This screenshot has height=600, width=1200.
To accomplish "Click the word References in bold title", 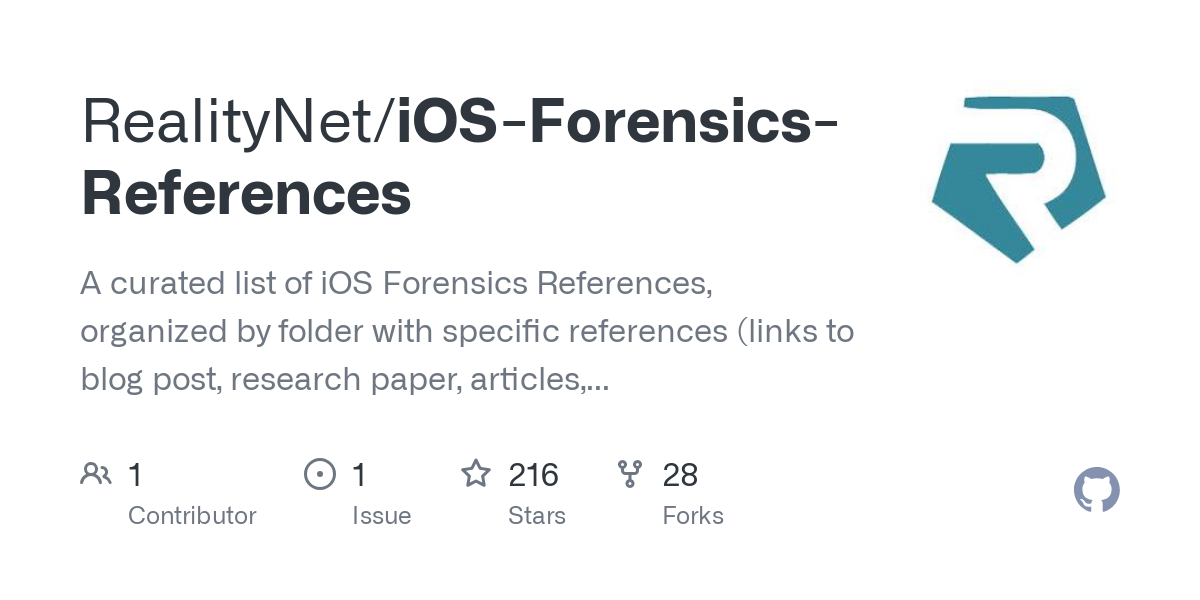I will [x=246, y=194].
